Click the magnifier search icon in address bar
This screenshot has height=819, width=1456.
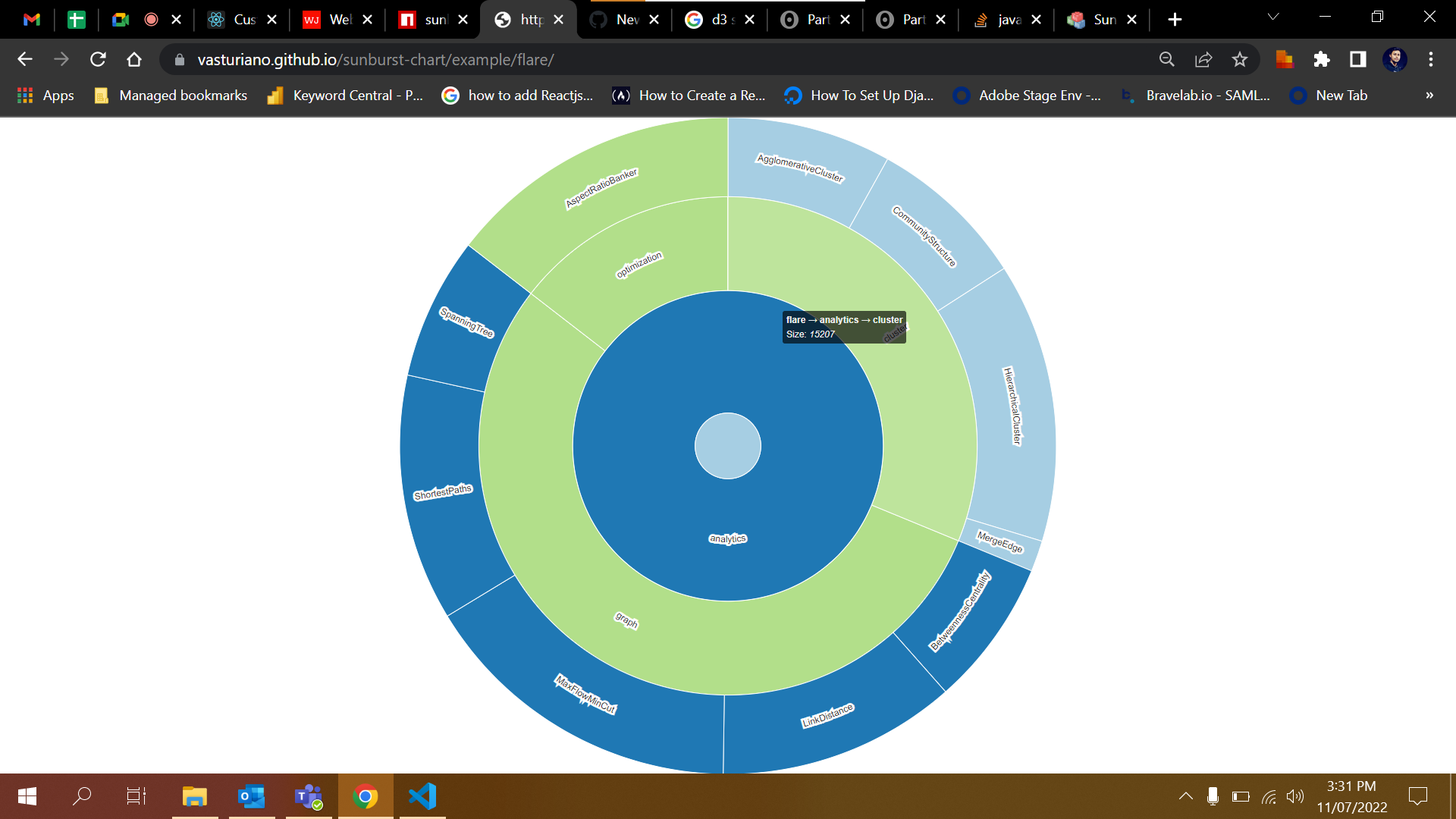click(x=1167, y=59)
